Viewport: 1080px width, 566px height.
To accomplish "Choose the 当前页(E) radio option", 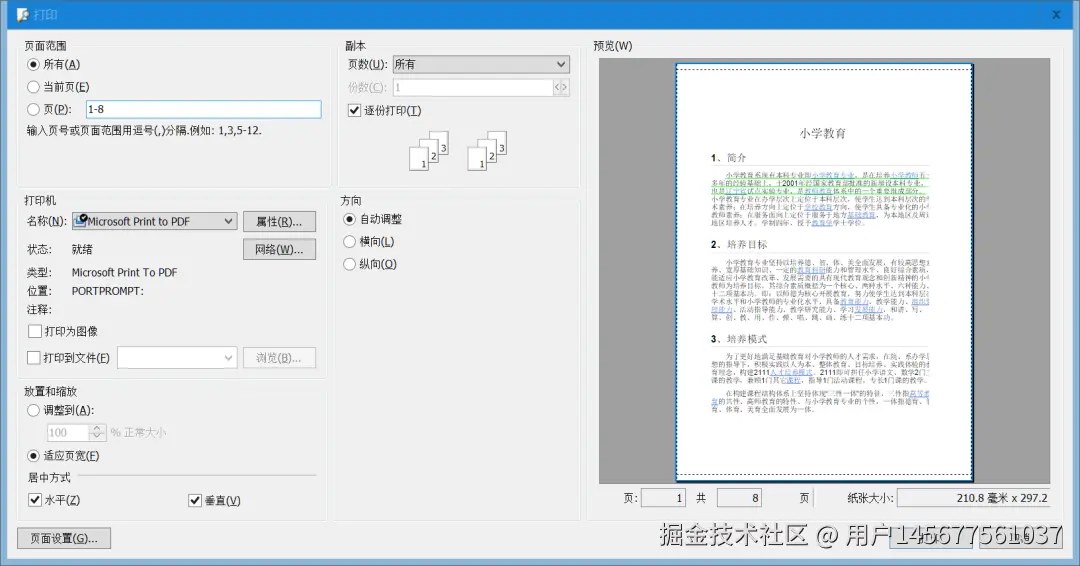I will tap(33, 87).
